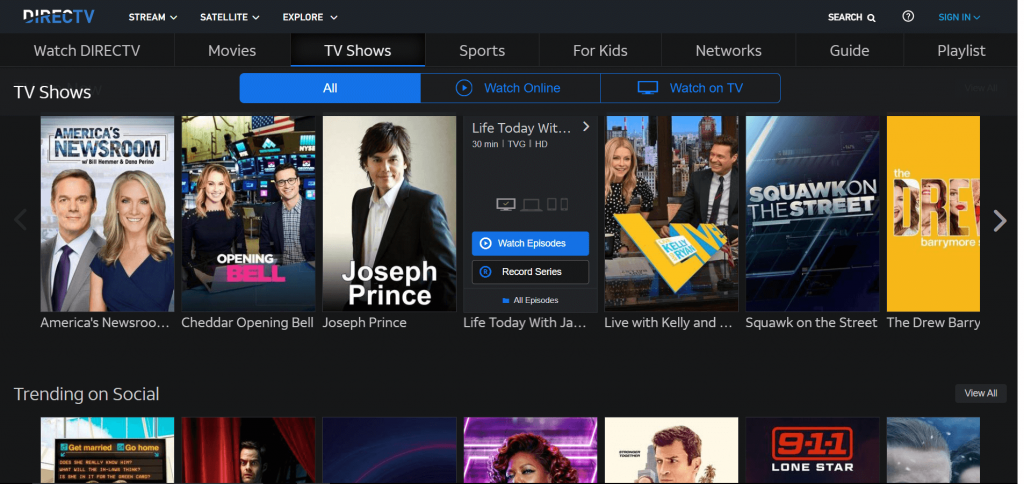
Task: Click the TV screen icon in Watch on TV
Action: (647, 88)
